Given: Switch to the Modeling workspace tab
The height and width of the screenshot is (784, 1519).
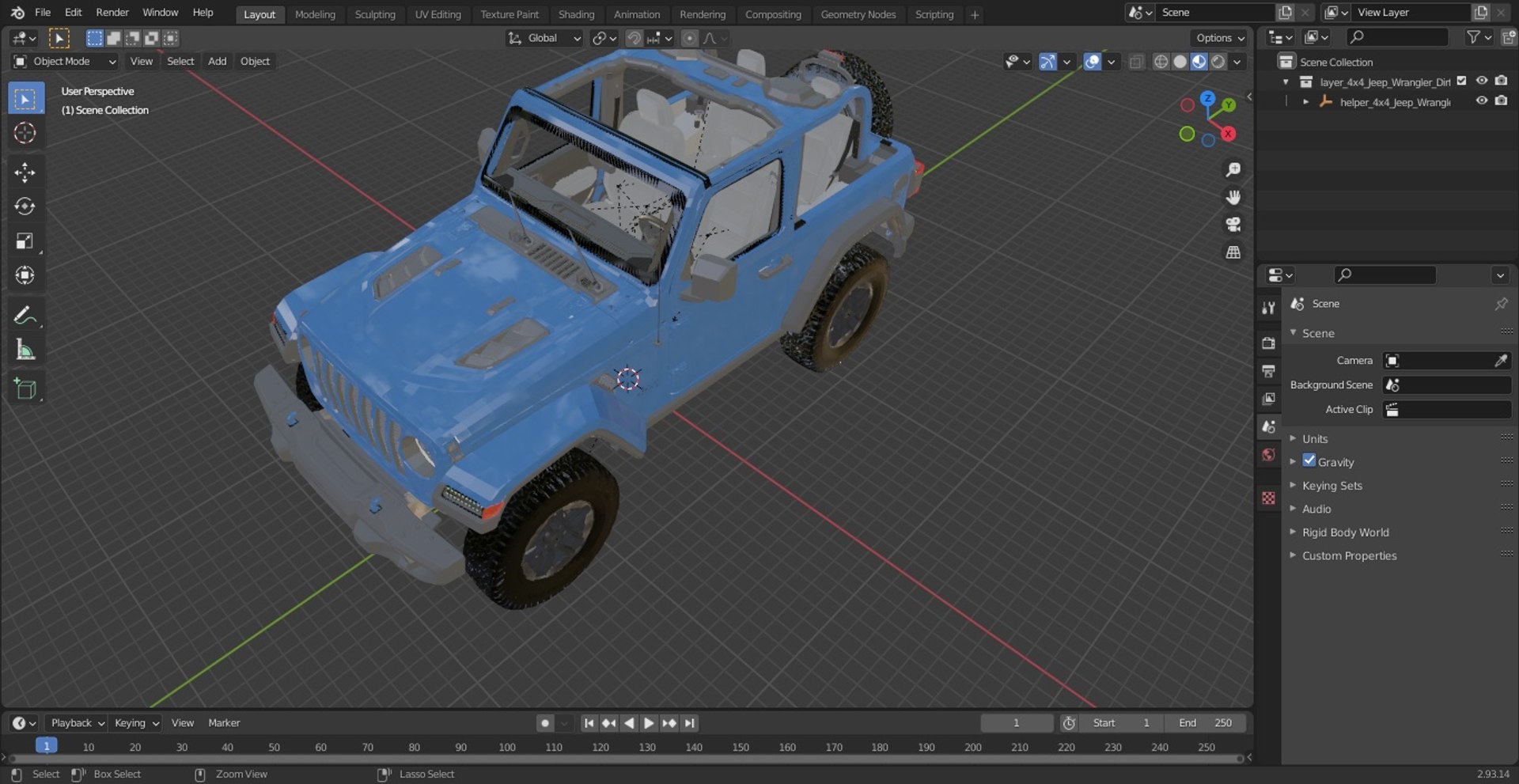Looking at the screenshot, I should click(x=315, y=14).
